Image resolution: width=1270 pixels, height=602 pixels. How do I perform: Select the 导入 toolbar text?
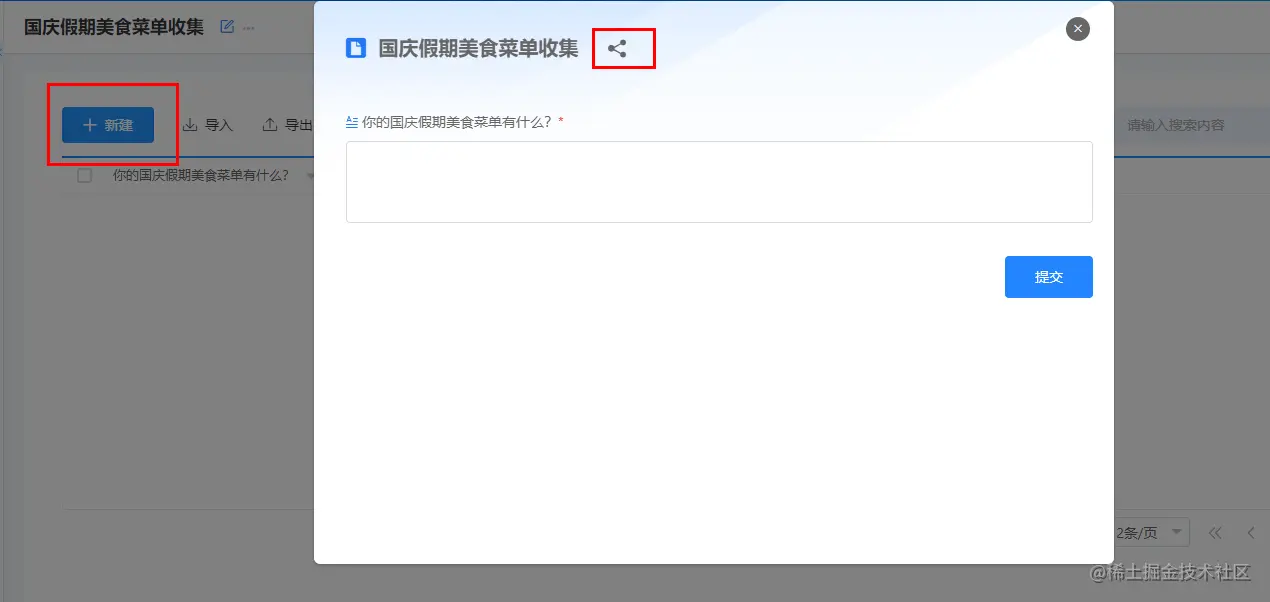coord(219,125)
